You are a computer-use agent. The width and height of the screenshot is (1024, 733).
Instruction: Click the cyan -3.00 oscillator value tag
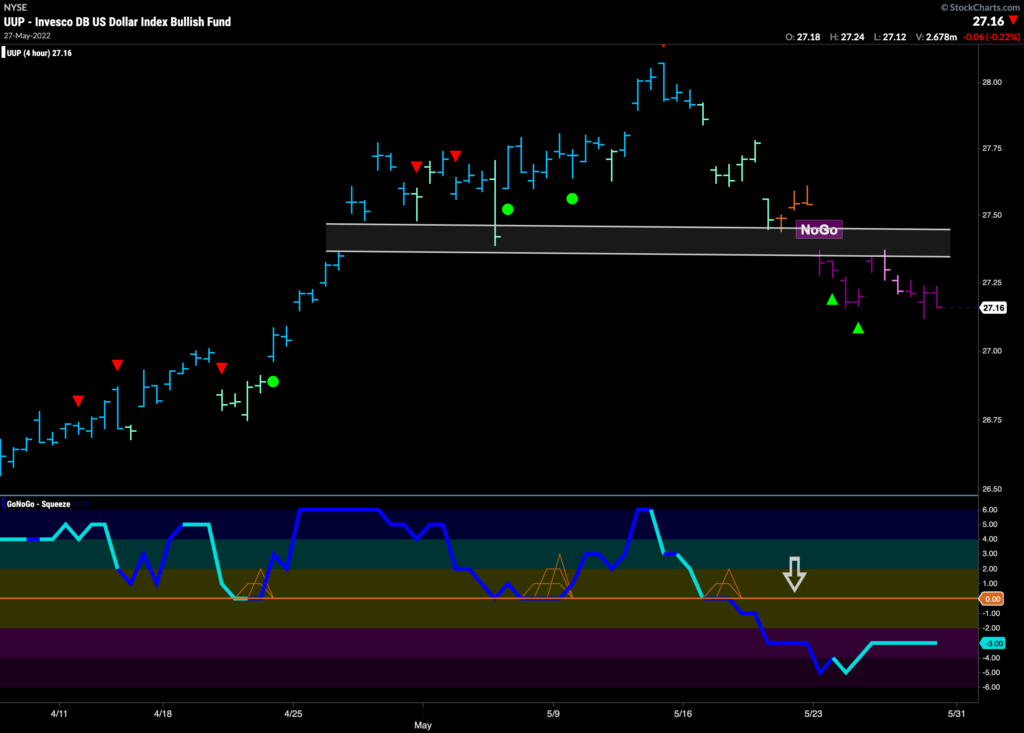pos(993,643)
